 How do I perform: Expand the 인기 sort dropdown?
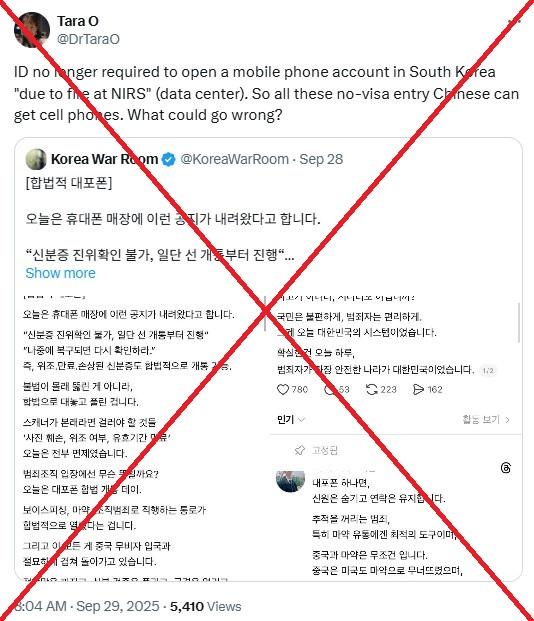[291, 419]
